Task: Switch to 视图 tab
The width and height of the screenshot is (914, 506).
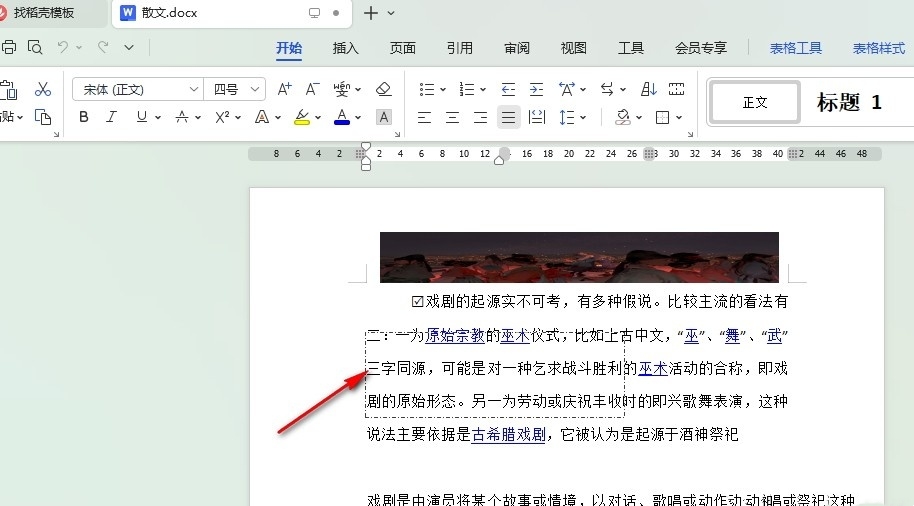Action: [573, 48]
